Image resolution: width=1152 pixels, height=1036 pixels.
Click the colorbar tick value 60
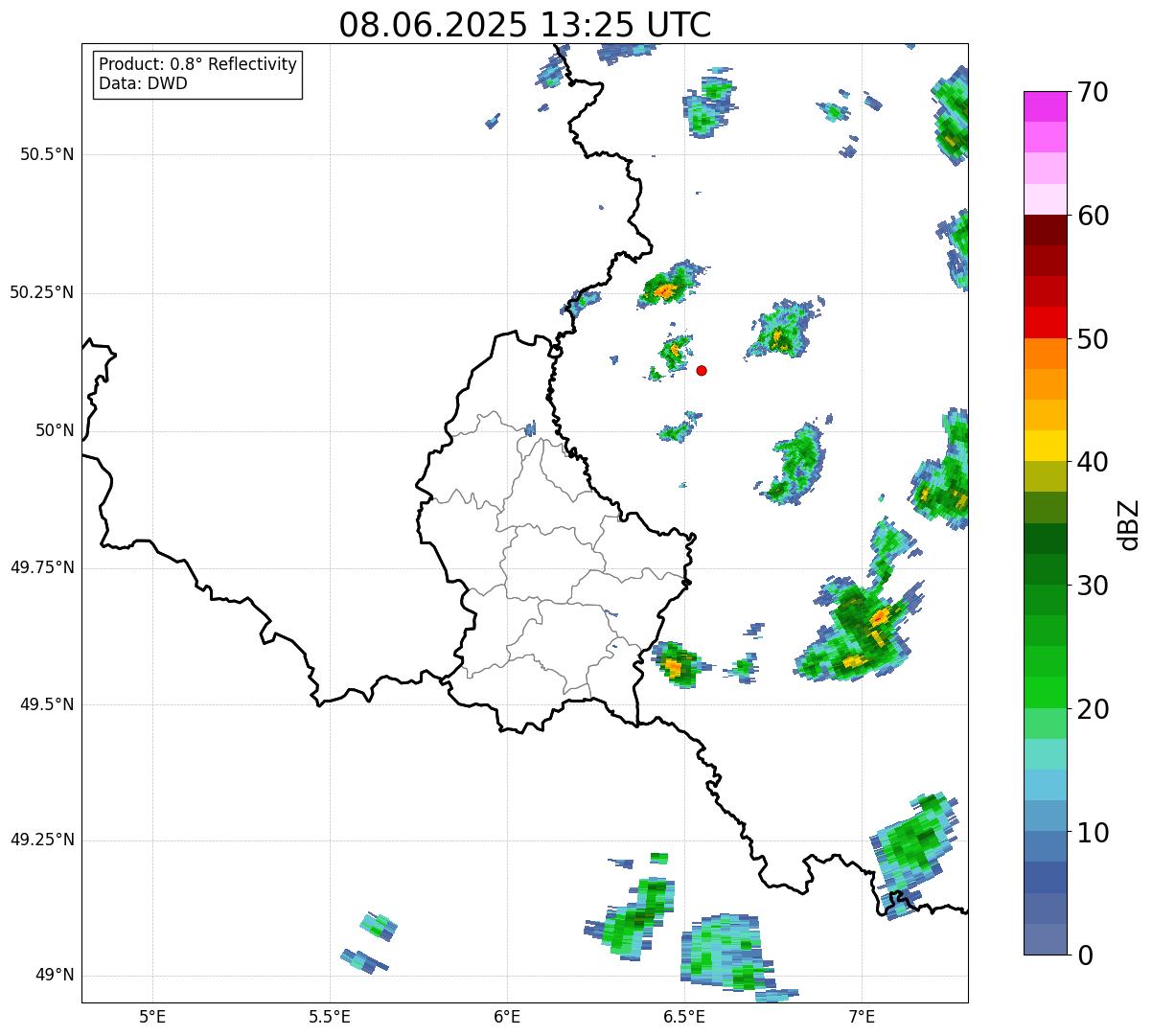(x=1093, y=216)
